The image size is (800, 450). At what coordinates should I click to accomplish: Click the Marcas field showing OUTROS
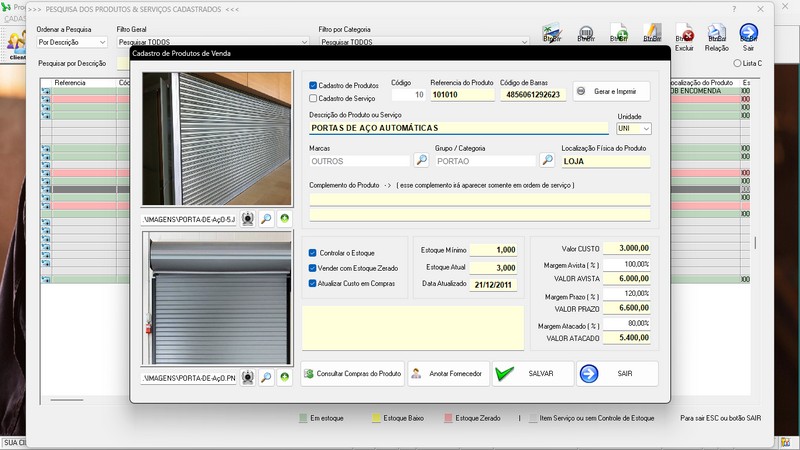(x=360, y=161)
